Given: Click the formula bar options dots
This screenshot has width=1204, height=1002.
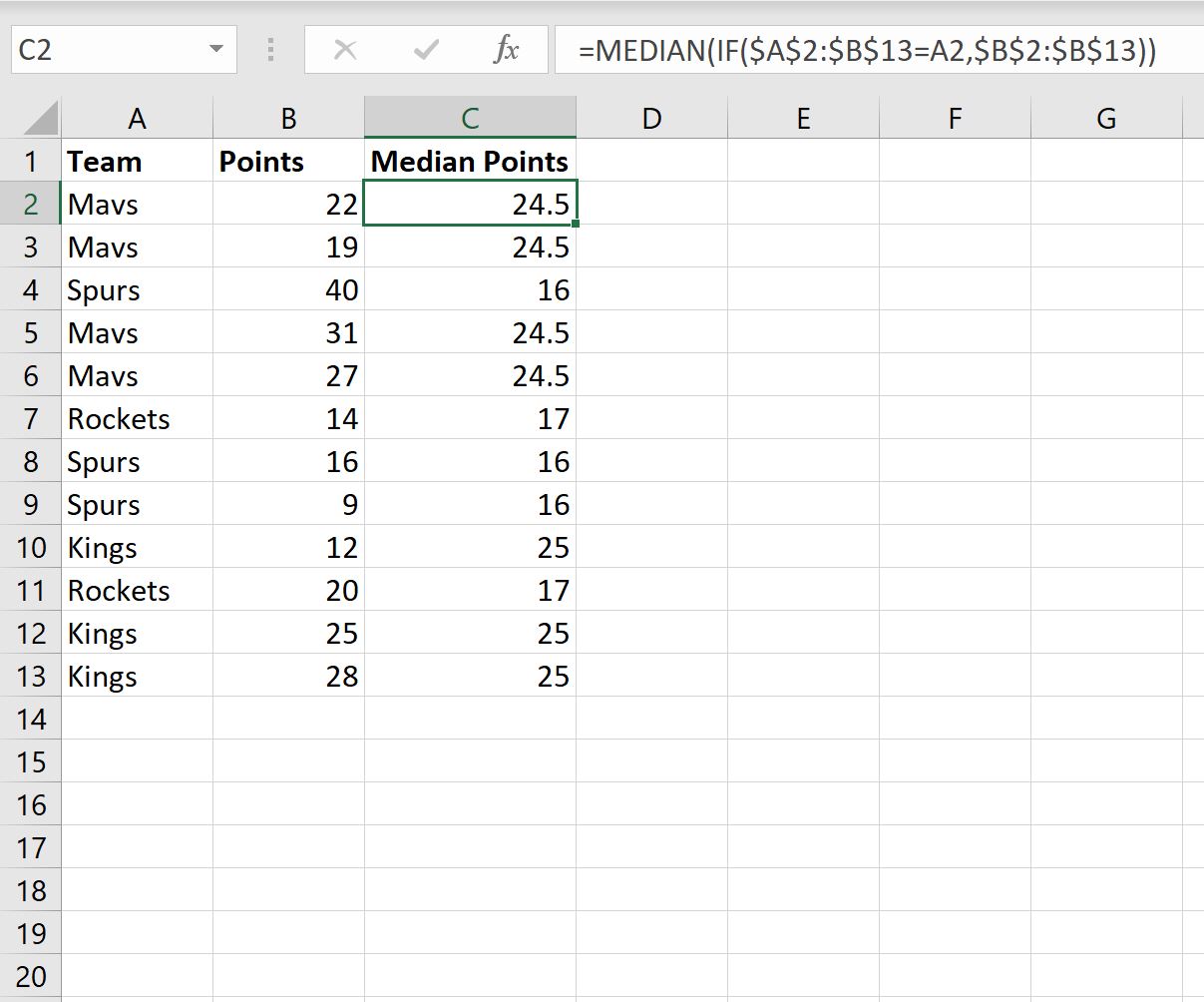Looking at the screenshot, I should (x=270, y=50).
